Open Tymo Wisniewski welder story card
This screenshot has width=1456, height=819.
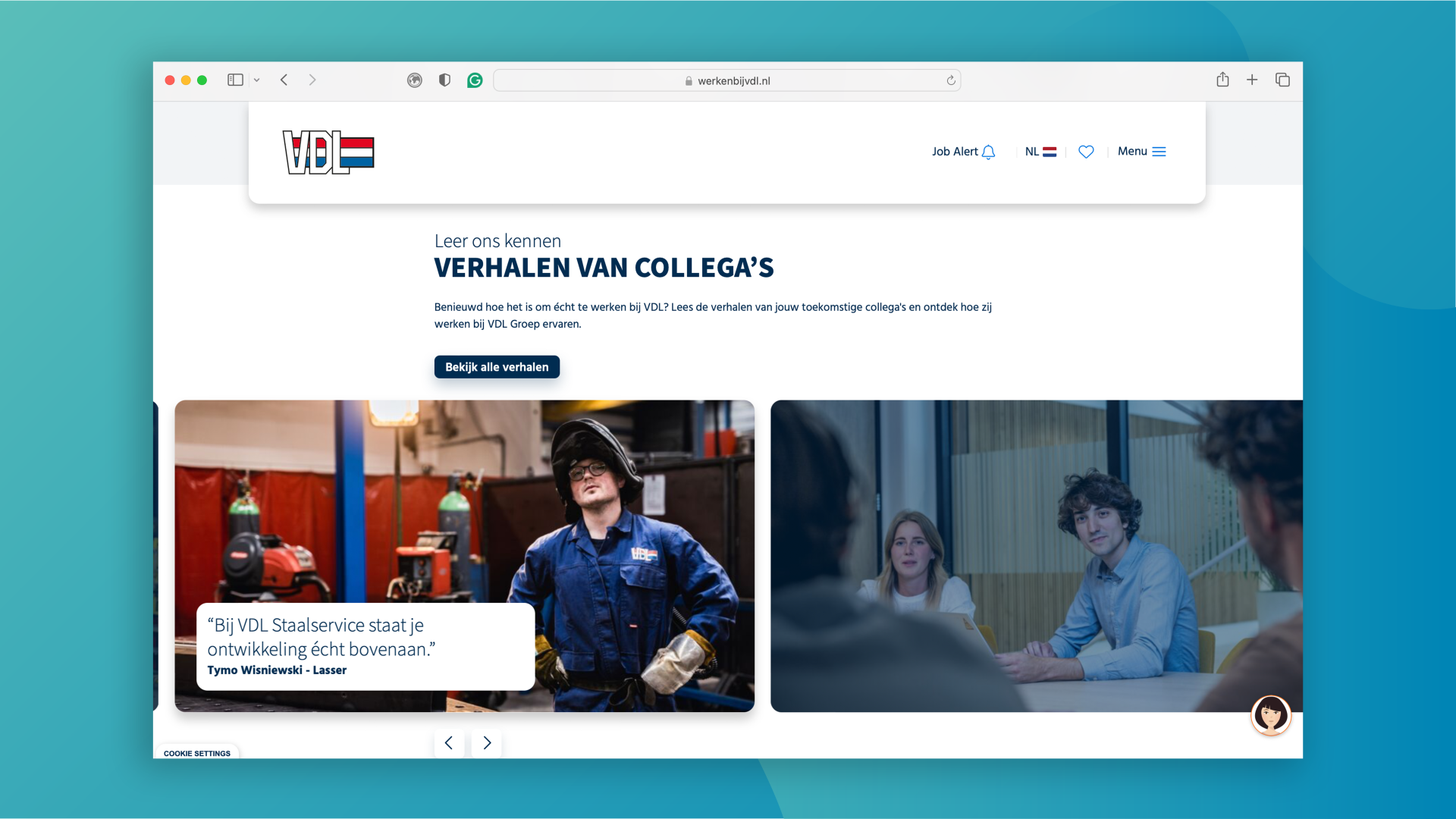tap(464, 556)
